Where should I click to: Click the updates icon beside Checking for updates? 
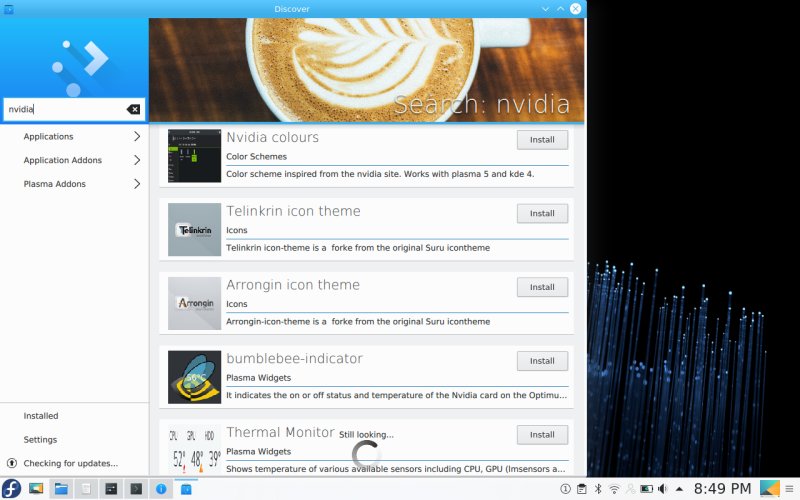coord(12,463)
